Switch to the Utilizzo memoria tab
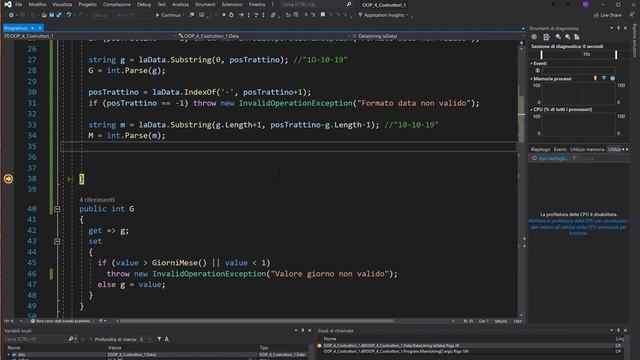Image resolution: width=640 pixels, height=360 pixels. click(x=587, y=149)
